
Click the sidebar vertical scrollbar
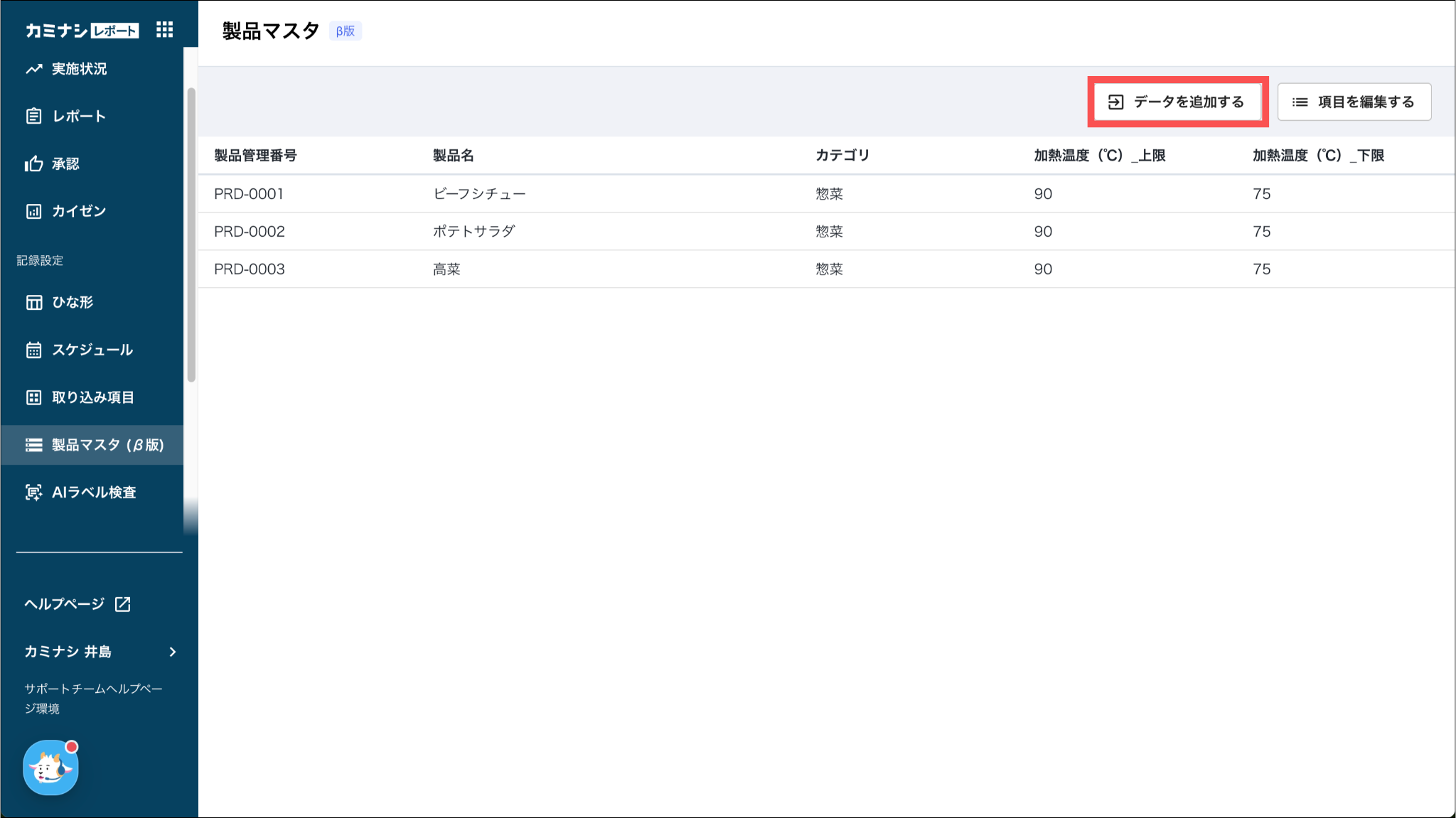click(191, 235)
